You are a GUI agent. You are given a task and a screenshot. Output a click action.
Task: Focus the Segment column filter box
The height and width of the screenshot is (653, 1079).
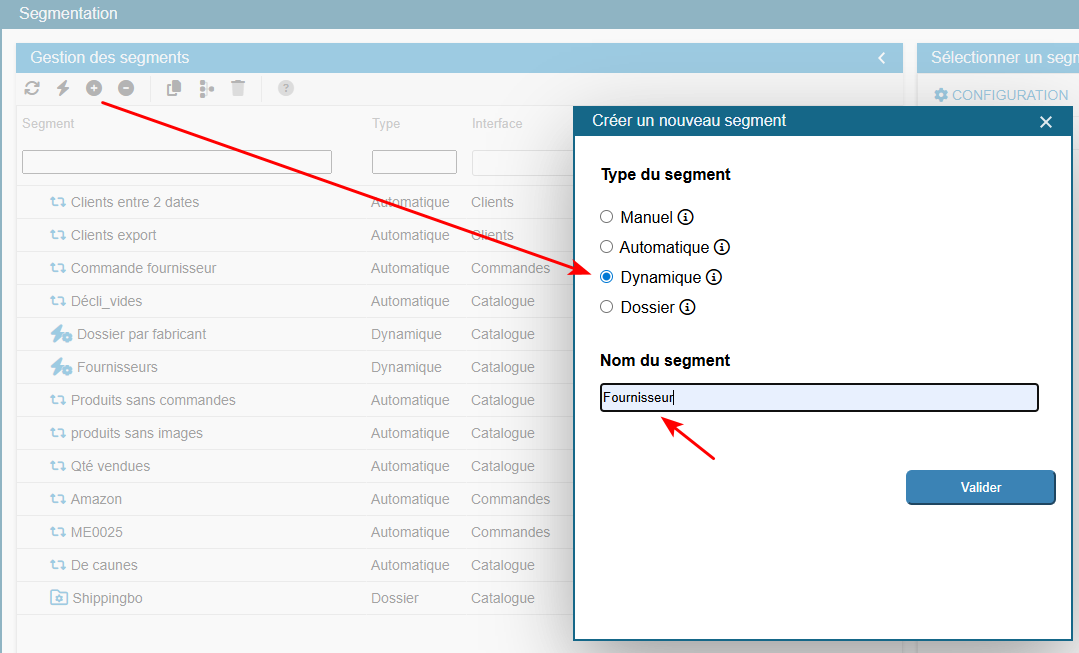coord(177,162)
